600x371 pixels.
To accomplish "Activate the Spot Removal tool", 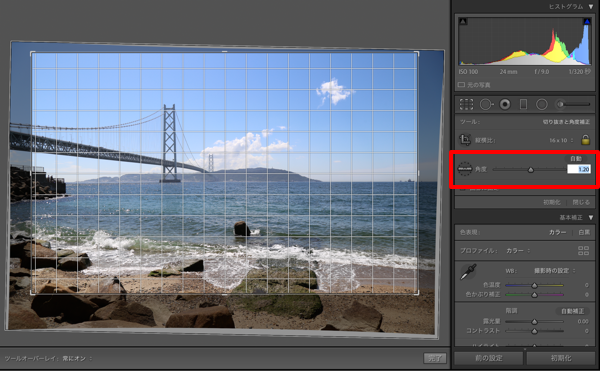I will [486, 104].
